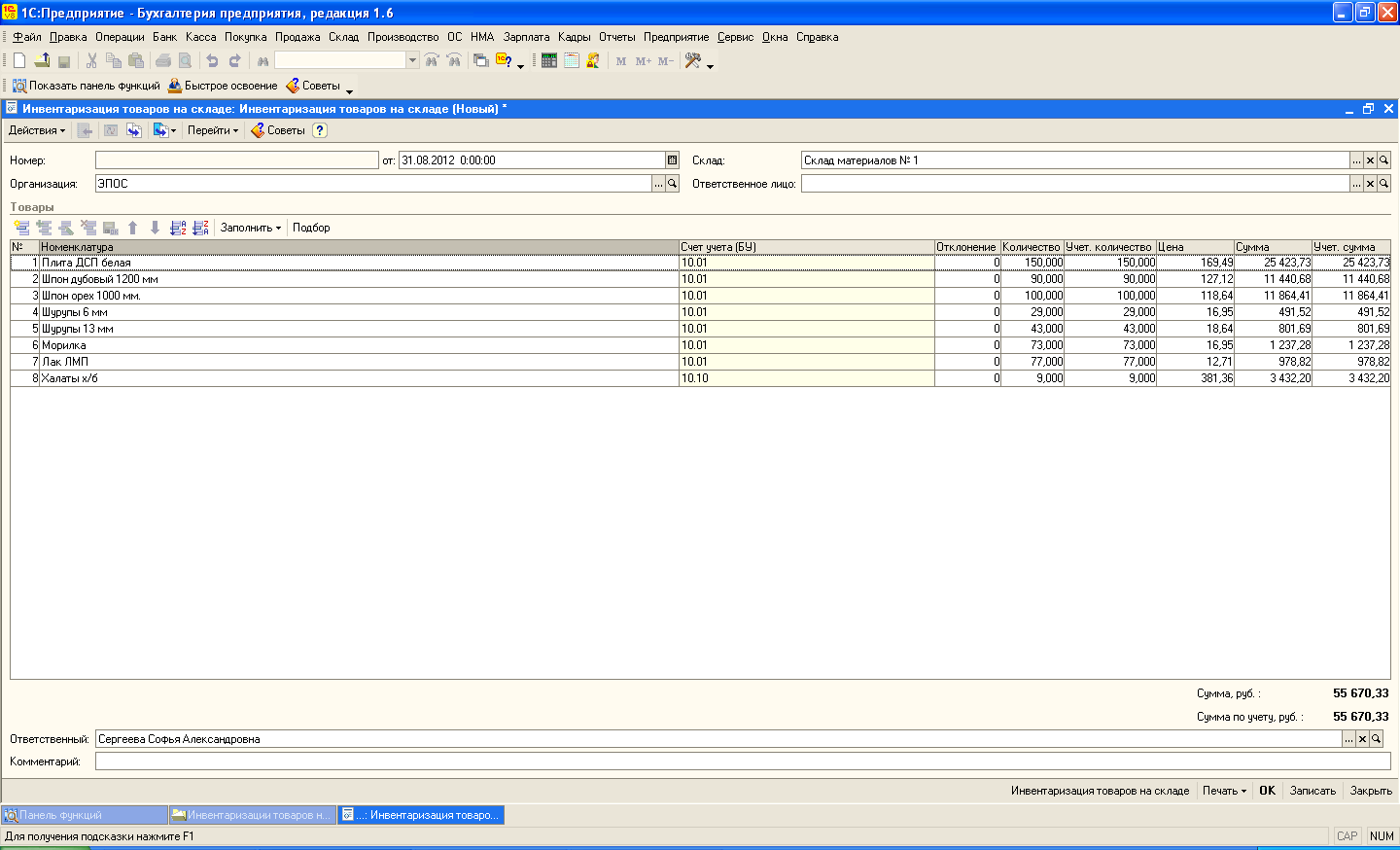
Task: Clear the Ответственное лицо field with X
Action: 1370,184
